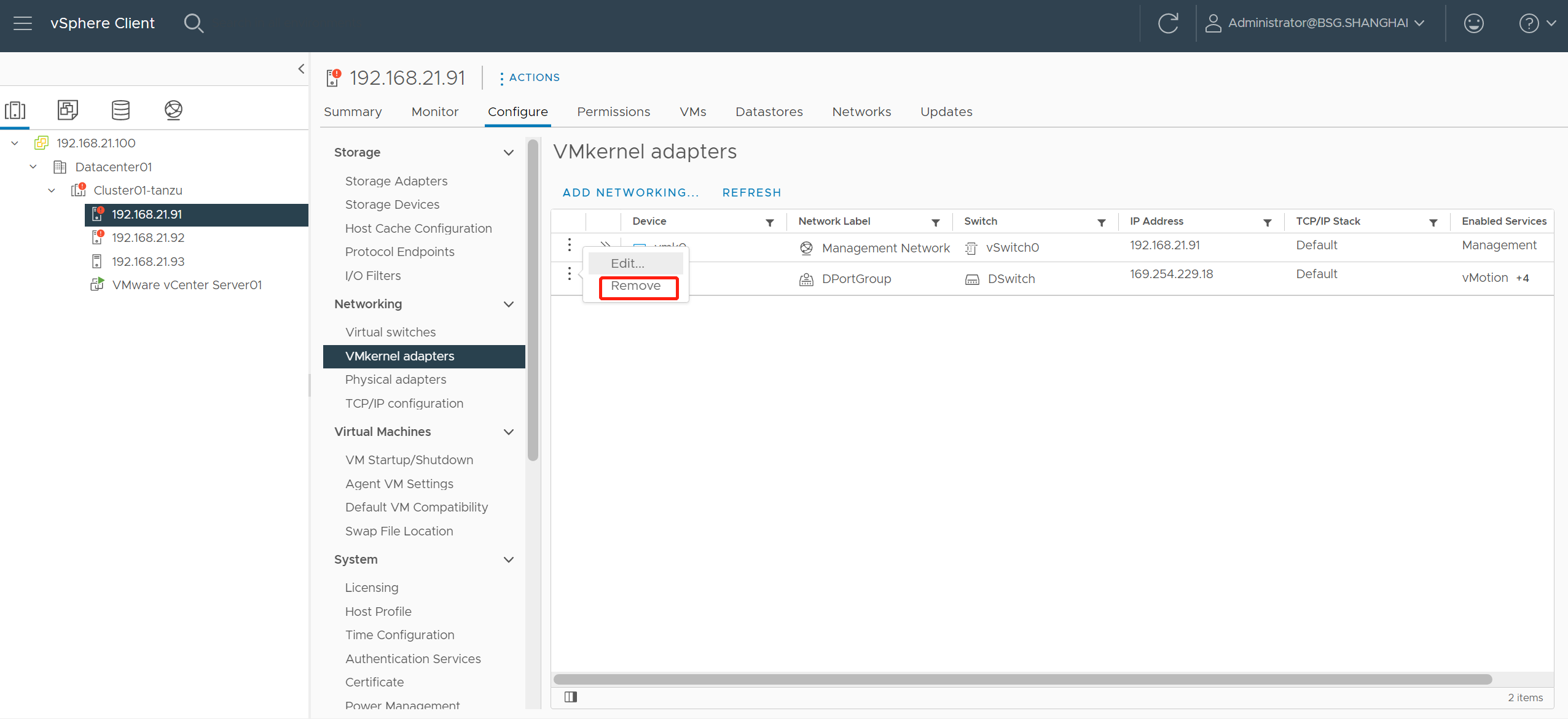Click ADD NETWORKING button
This screenshot has height=719, width=1568.
(630, 192)
